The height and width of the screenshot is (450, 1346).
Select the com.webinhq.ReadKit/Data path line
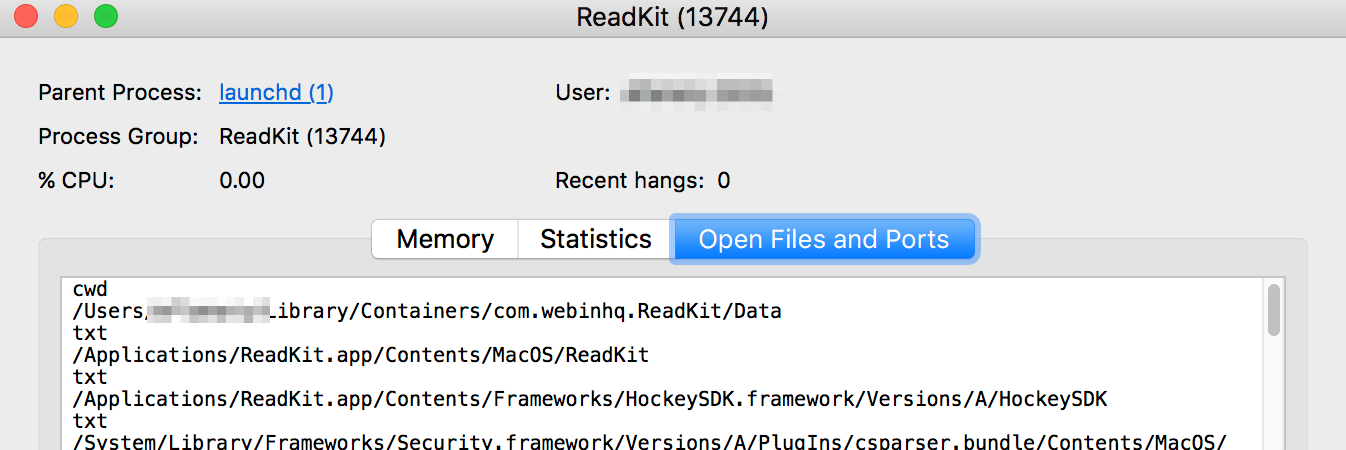[427, 311]
